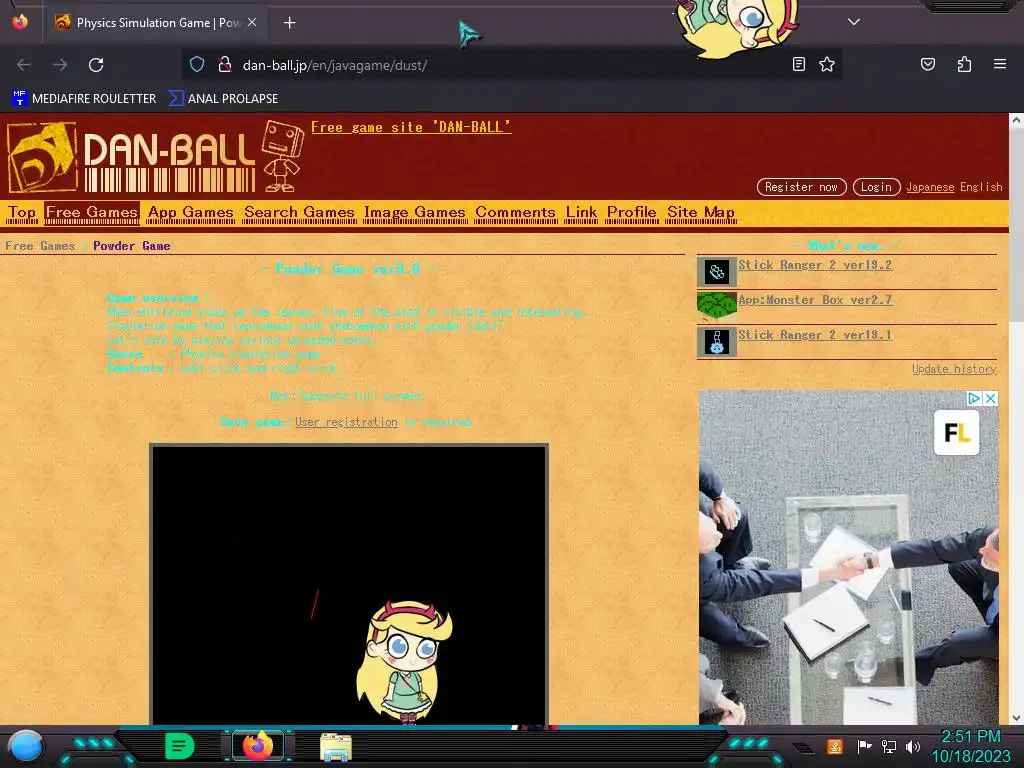
Task: Reload the page with refresh icon
Action: click(96, 65)
